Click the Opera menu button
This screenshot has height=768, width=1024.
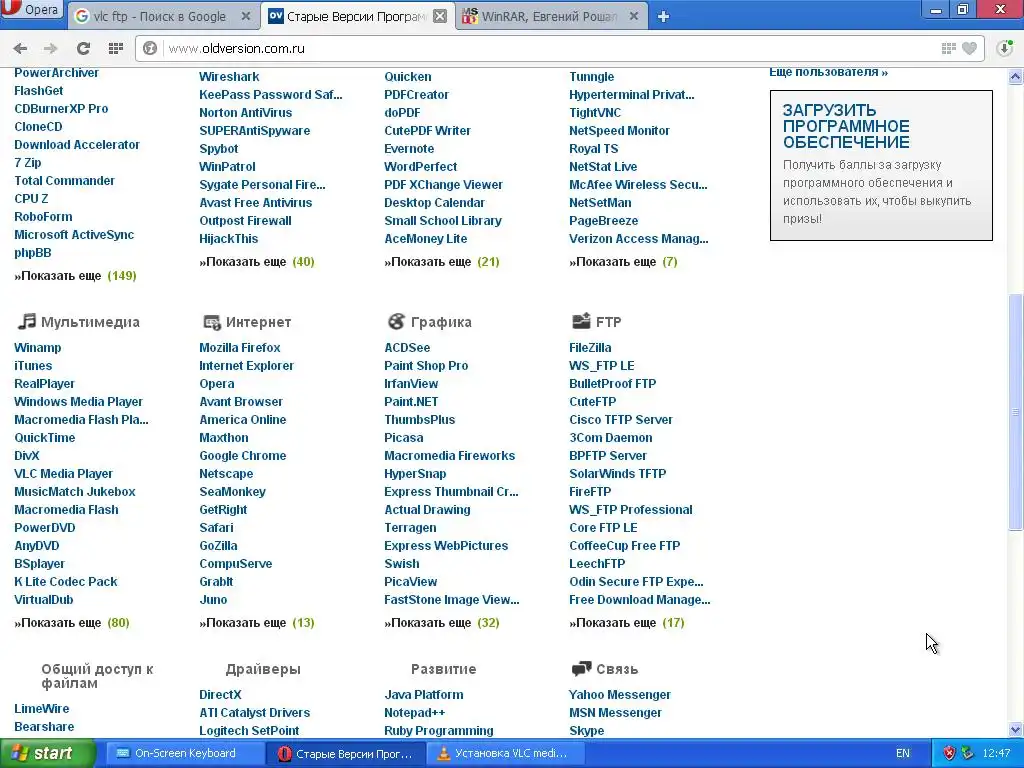coord(31,10)
